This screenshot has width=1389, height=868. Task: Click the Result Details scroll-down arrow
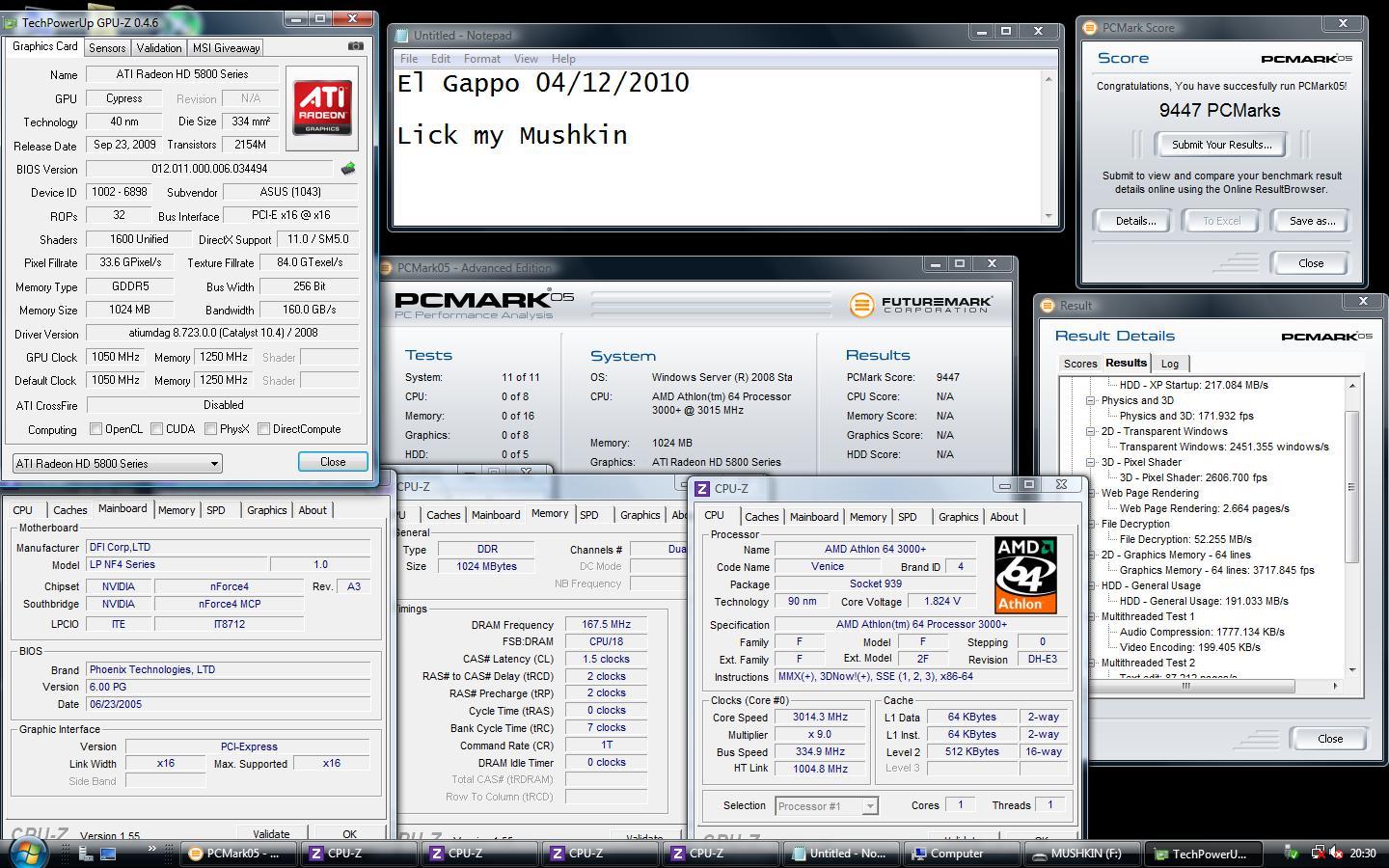click(1351, 669)
